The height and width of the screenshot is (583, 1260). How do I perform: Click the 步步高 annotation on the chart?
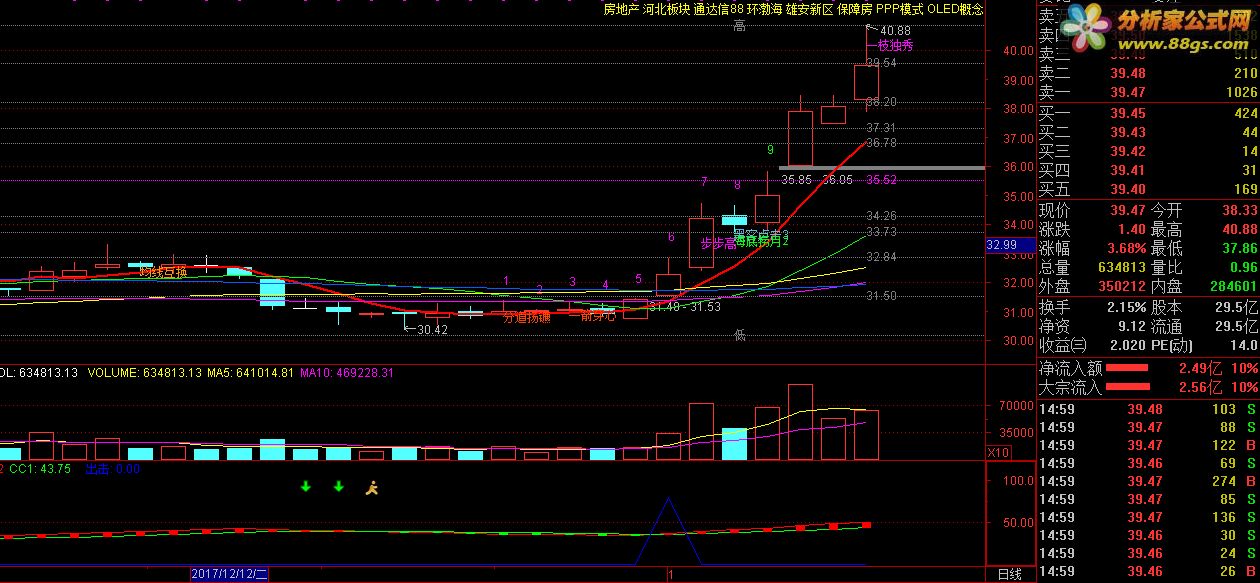(x=718, y=243)
